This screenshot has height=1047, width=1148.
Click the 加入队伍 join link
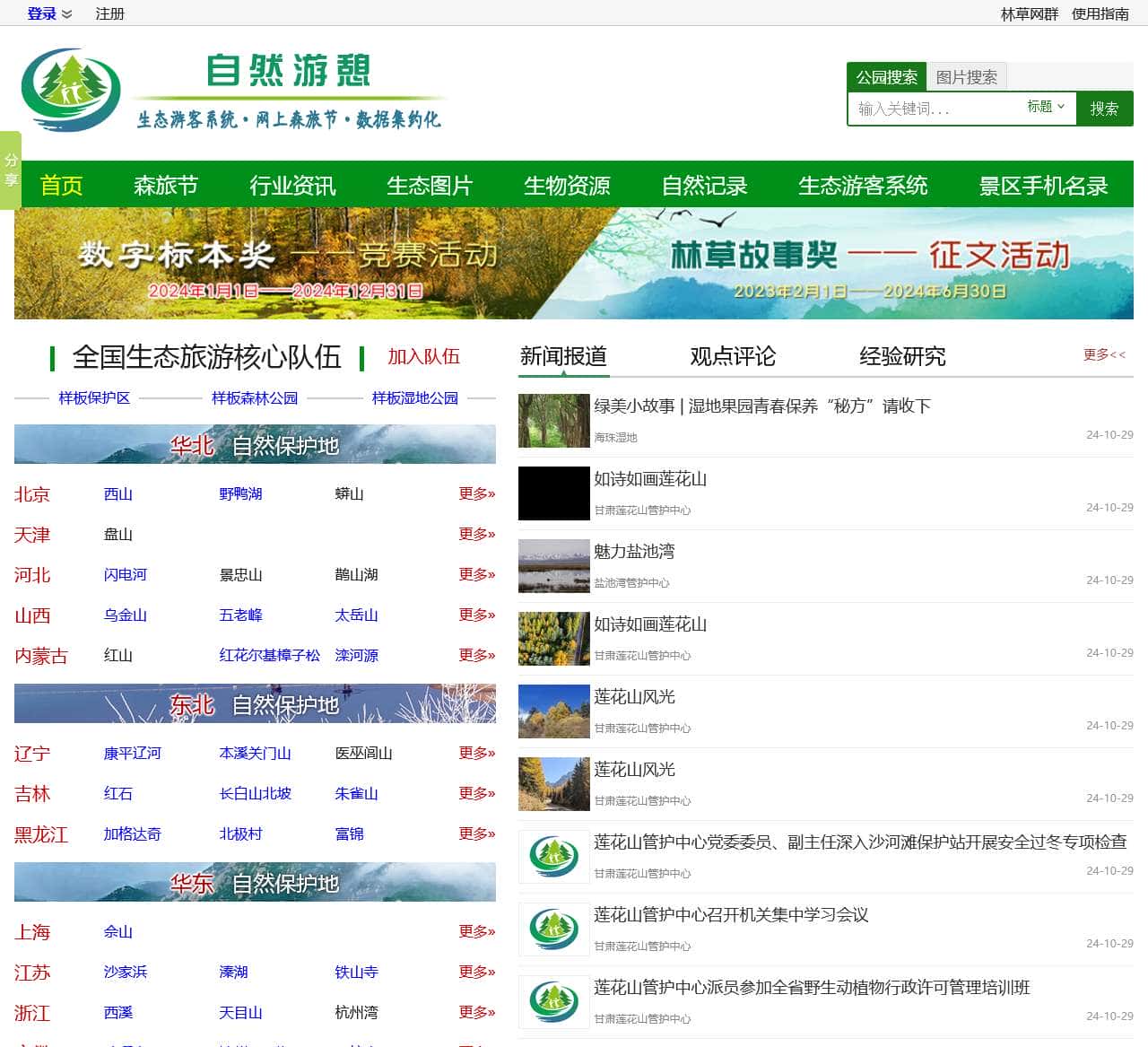[x=423, y=356]
